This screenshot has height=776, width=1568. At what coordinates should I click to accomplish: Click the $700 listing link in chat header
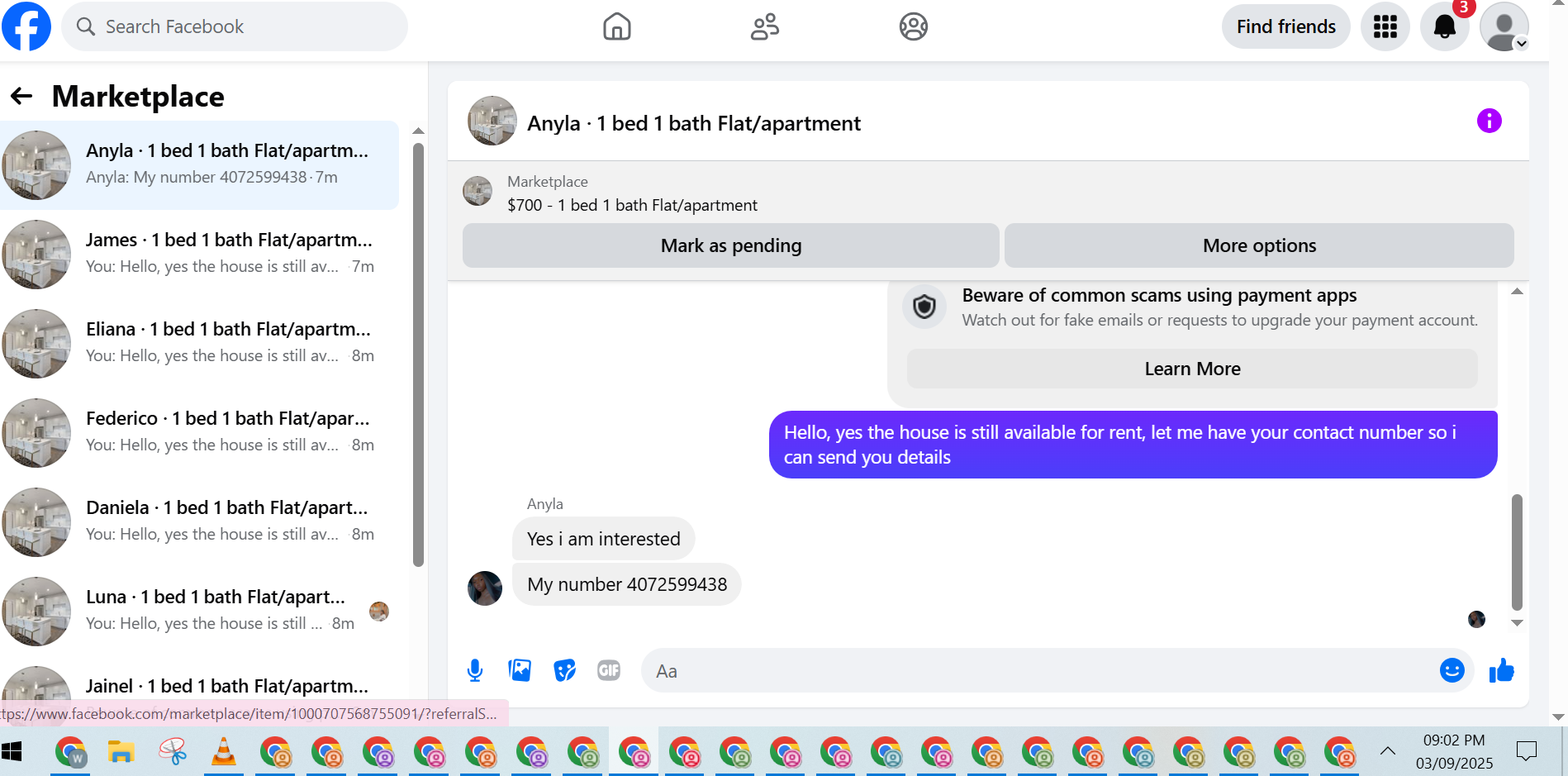point(632,205)
